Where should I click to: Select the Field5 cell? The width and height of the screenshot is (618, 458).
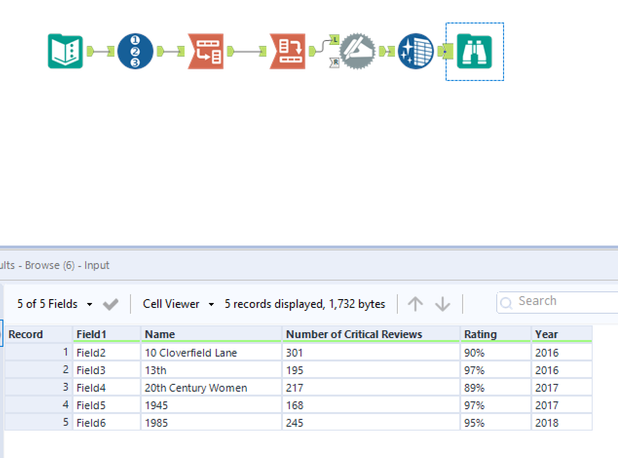click(107, 405)
